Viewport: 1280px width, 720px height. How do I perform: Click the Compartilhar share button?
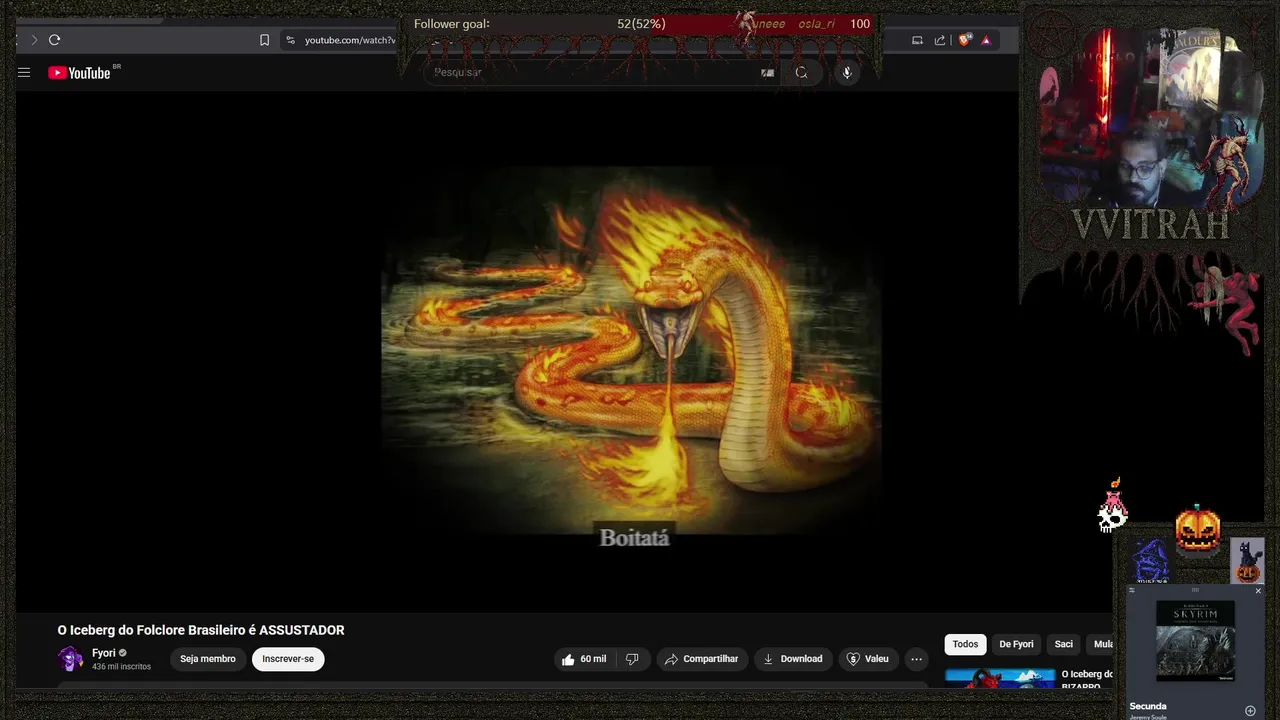pos(701,659)
